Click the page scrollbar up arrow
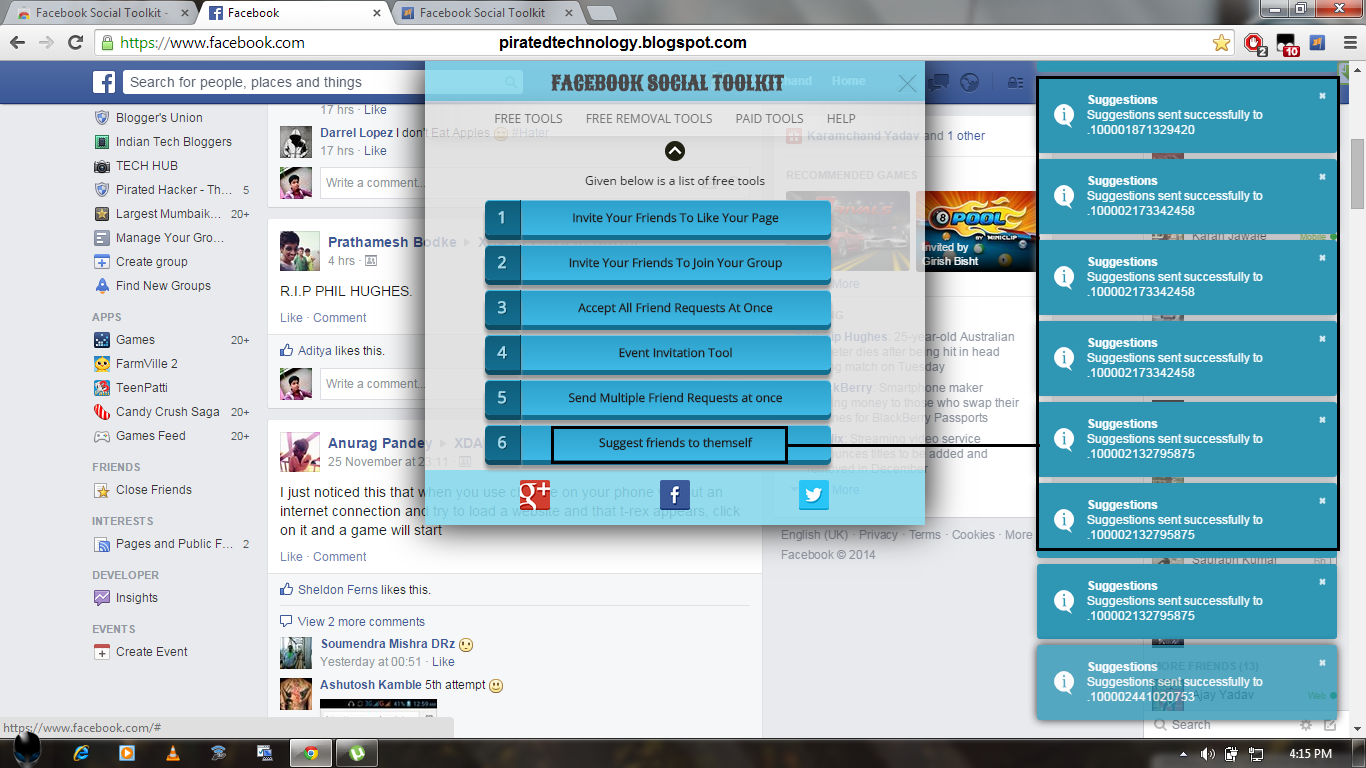This screenshot has height=768, width=1366. 1357,70
